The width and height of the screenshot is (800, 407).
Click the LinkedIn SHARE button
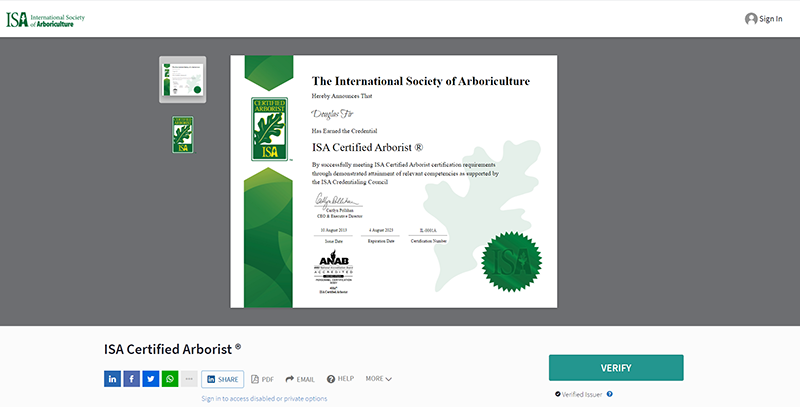pyautogui.click(x=222, y=379)
